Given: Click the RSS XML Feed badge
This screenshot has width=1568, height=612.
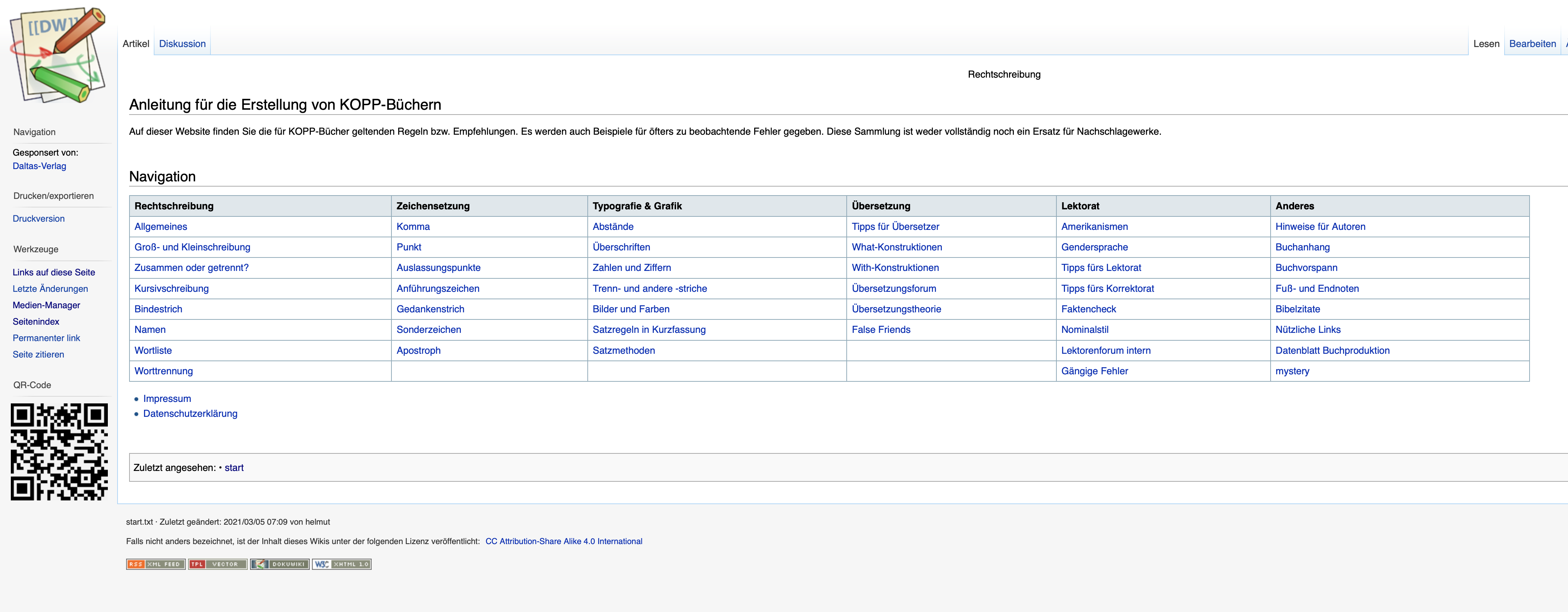Looking at the screenshot, I should tap(155, 564).
